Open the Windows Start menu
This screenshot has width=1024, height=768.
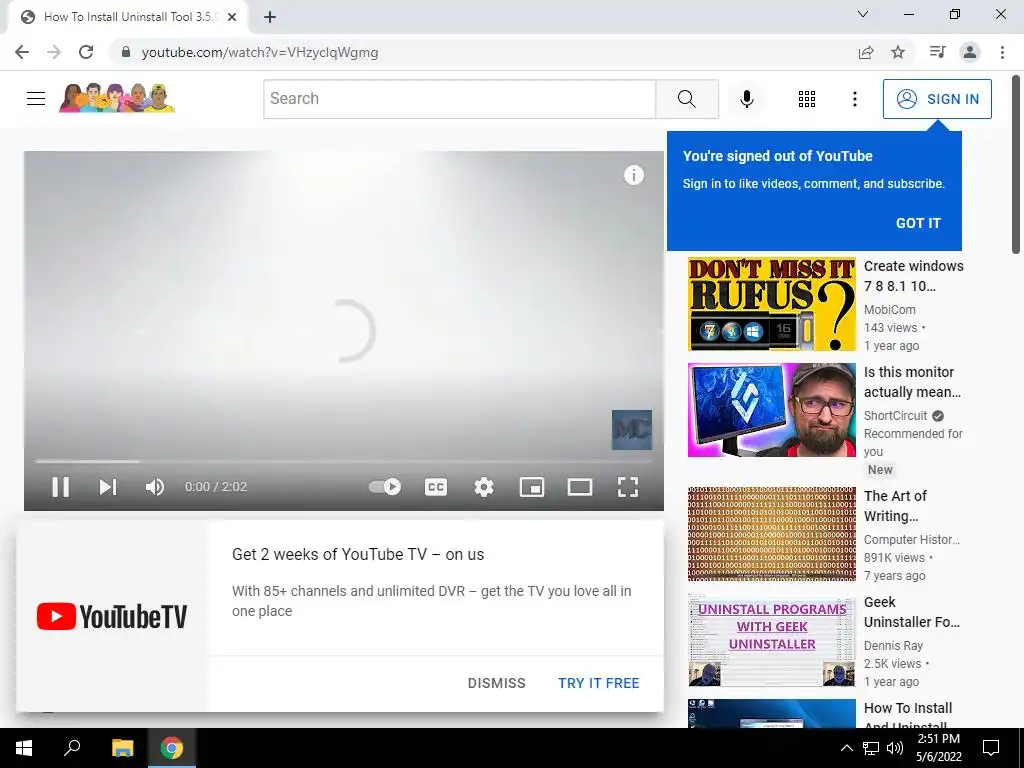click(24, 748)
